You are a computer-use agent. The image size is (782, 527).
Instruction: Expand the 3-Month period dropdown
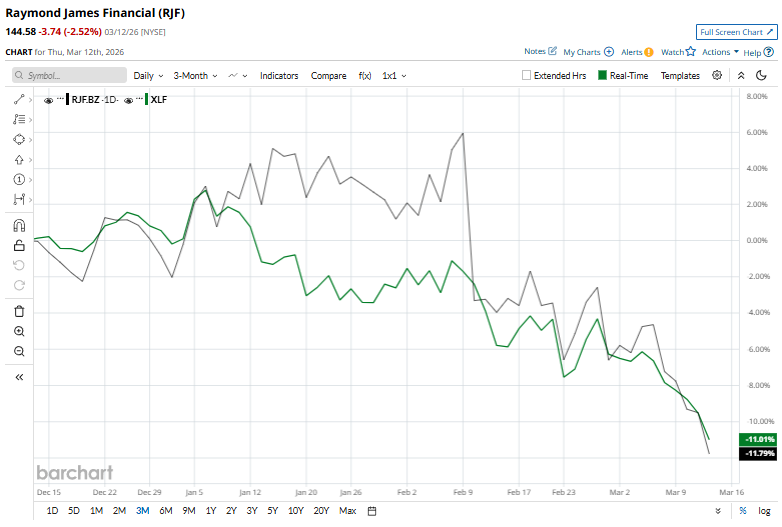[196, 75]
